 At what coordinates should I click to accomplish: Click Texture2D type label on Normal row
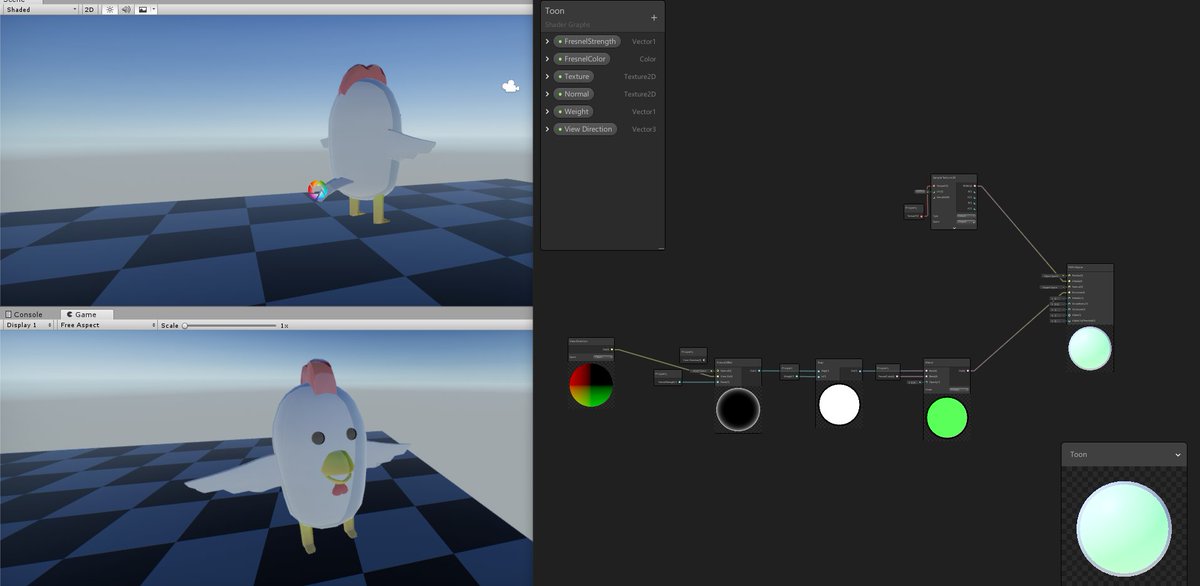640,94
